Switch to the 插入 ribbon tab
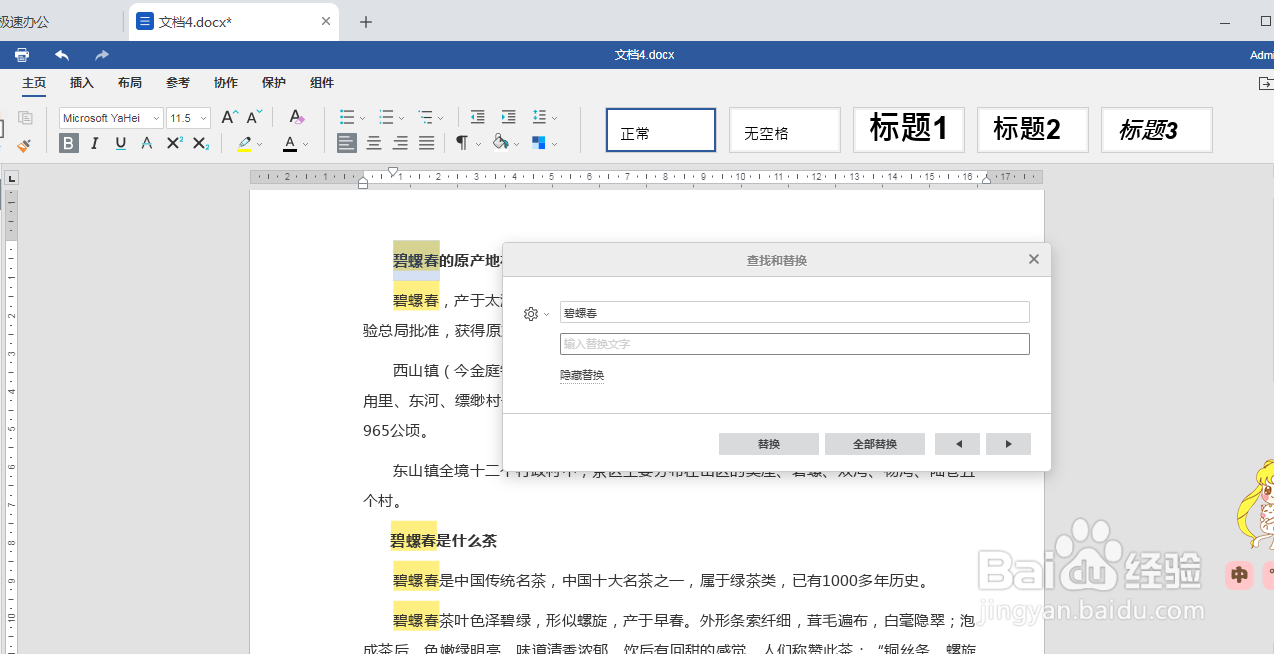 [81, 83]
